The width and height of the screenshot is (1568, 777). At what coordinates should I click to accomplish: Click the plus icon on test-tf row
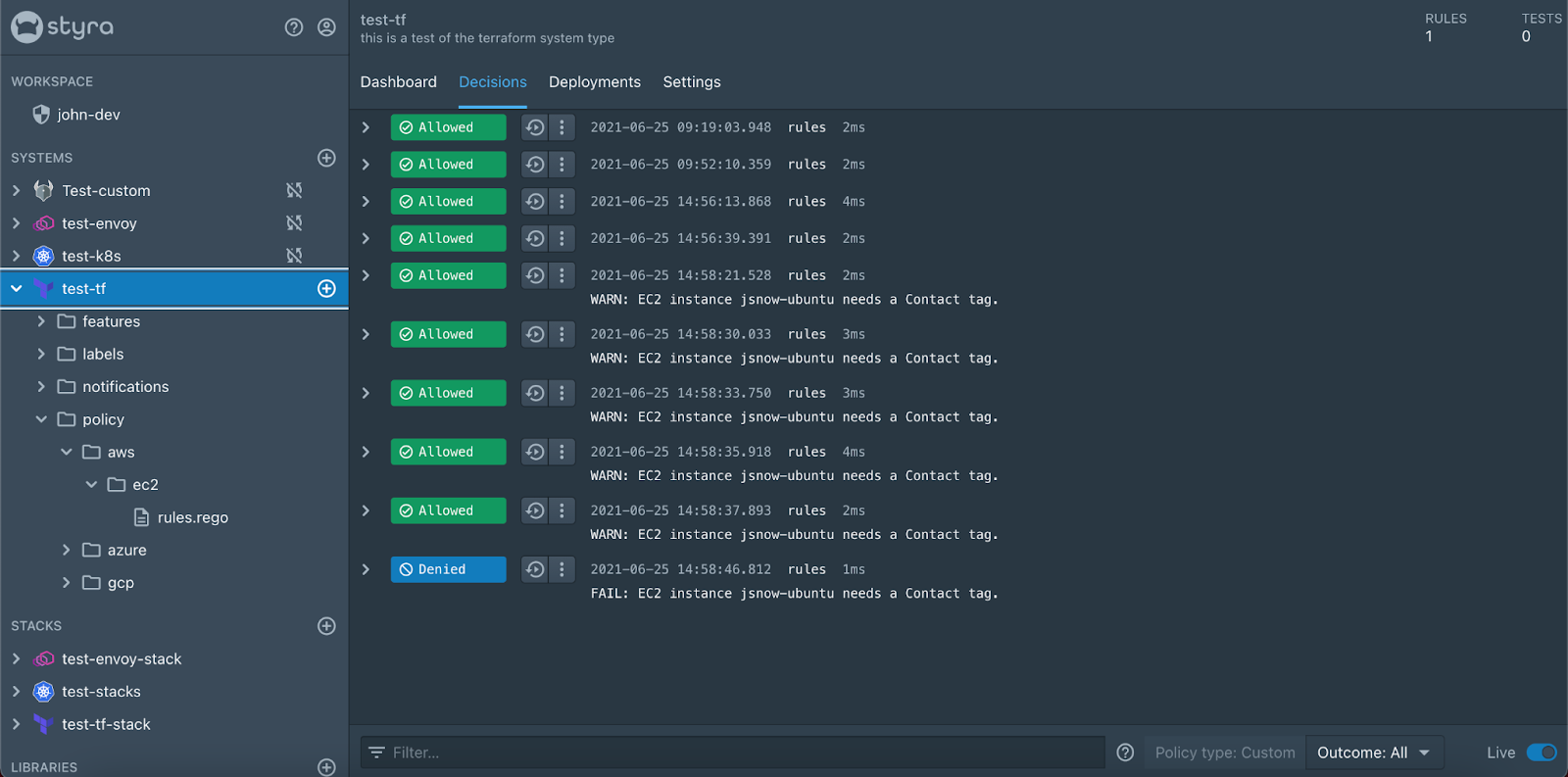[327, 289]
